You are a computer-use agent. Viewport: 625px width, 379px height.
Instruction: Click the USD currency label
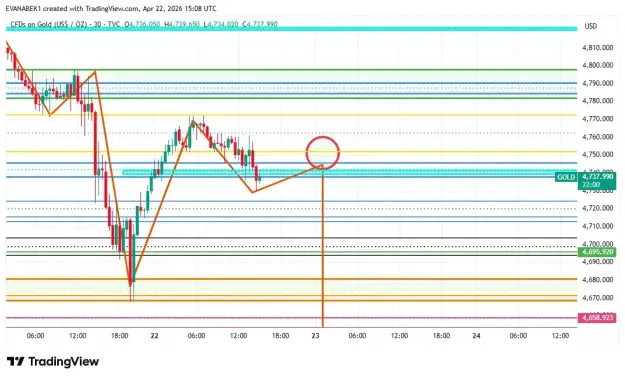tap(591, 26)
